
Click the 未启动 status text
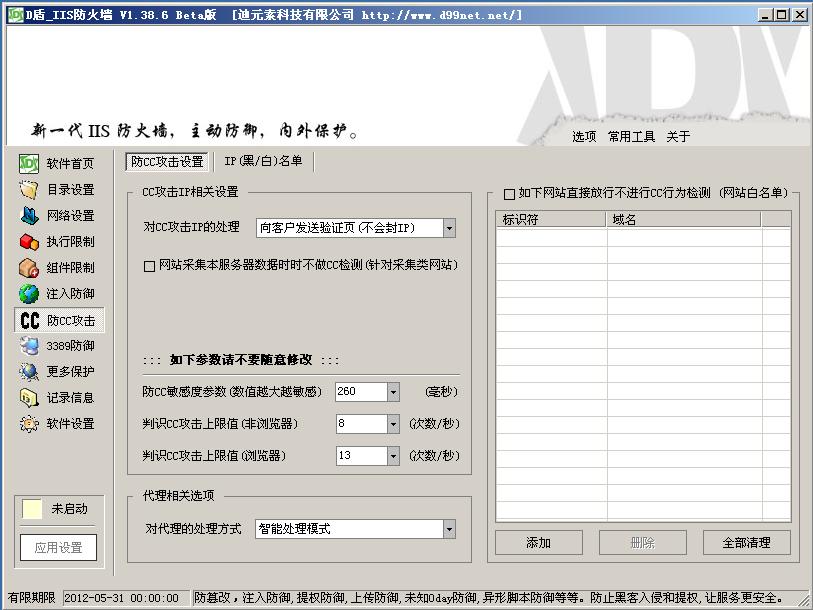pyautogui.click(x=69, y=509)
